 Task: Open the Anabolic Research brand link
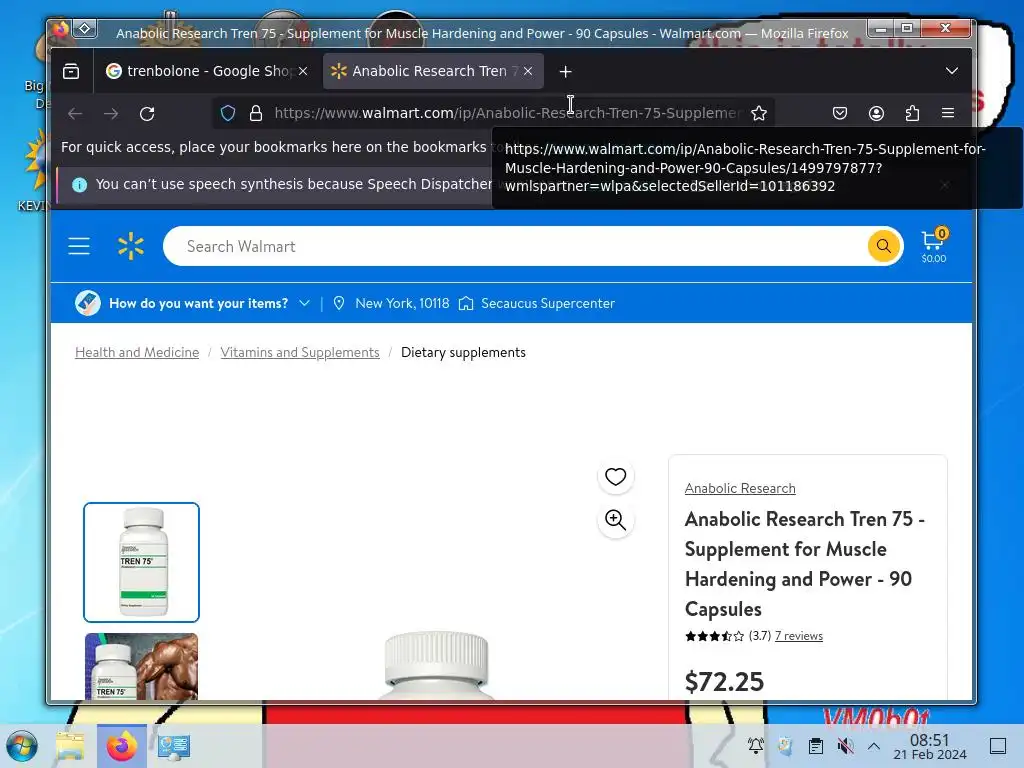tap(740, 488)
